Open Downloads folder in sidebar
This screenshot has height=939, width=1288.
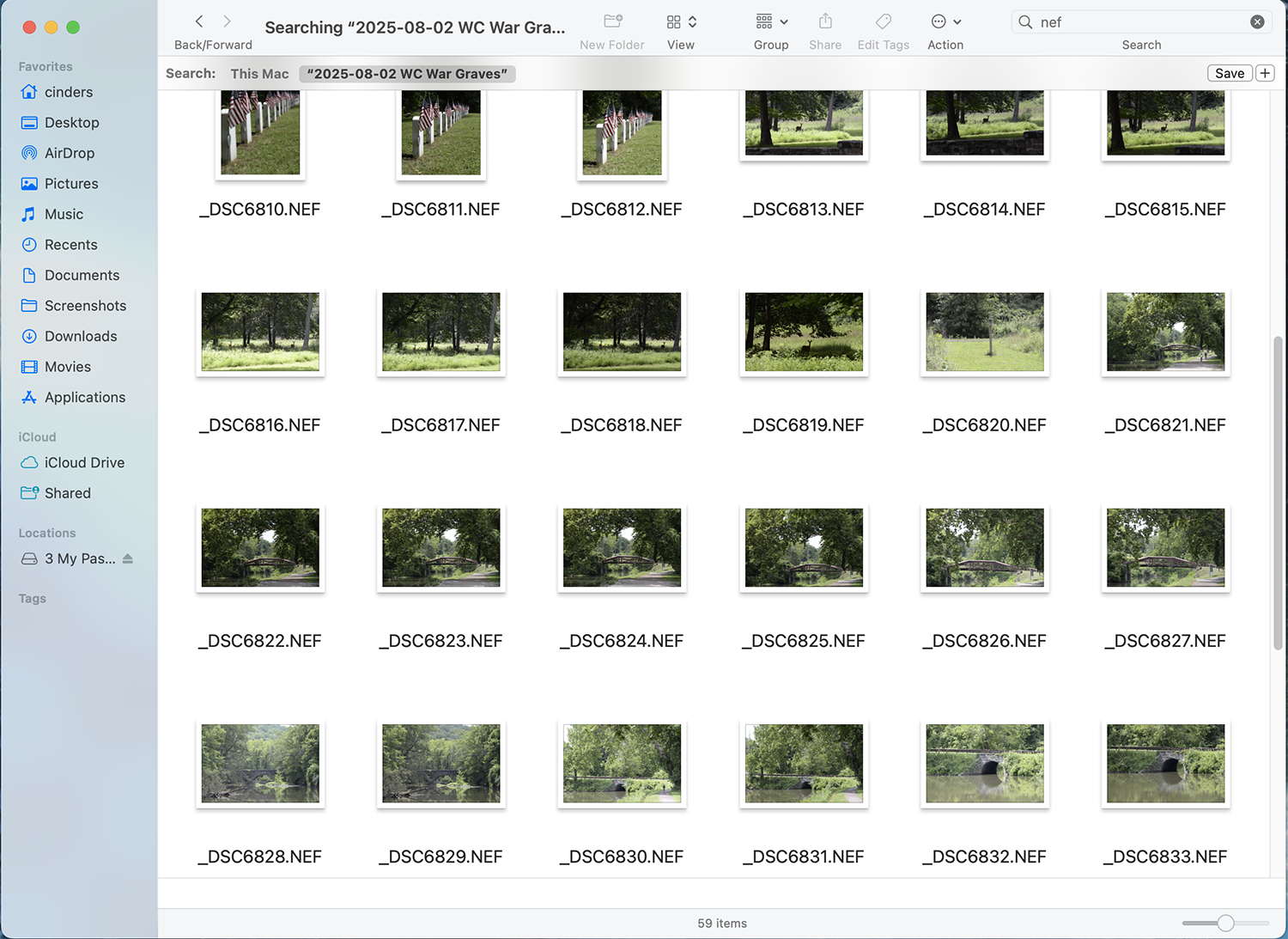[x=81, y=336]
